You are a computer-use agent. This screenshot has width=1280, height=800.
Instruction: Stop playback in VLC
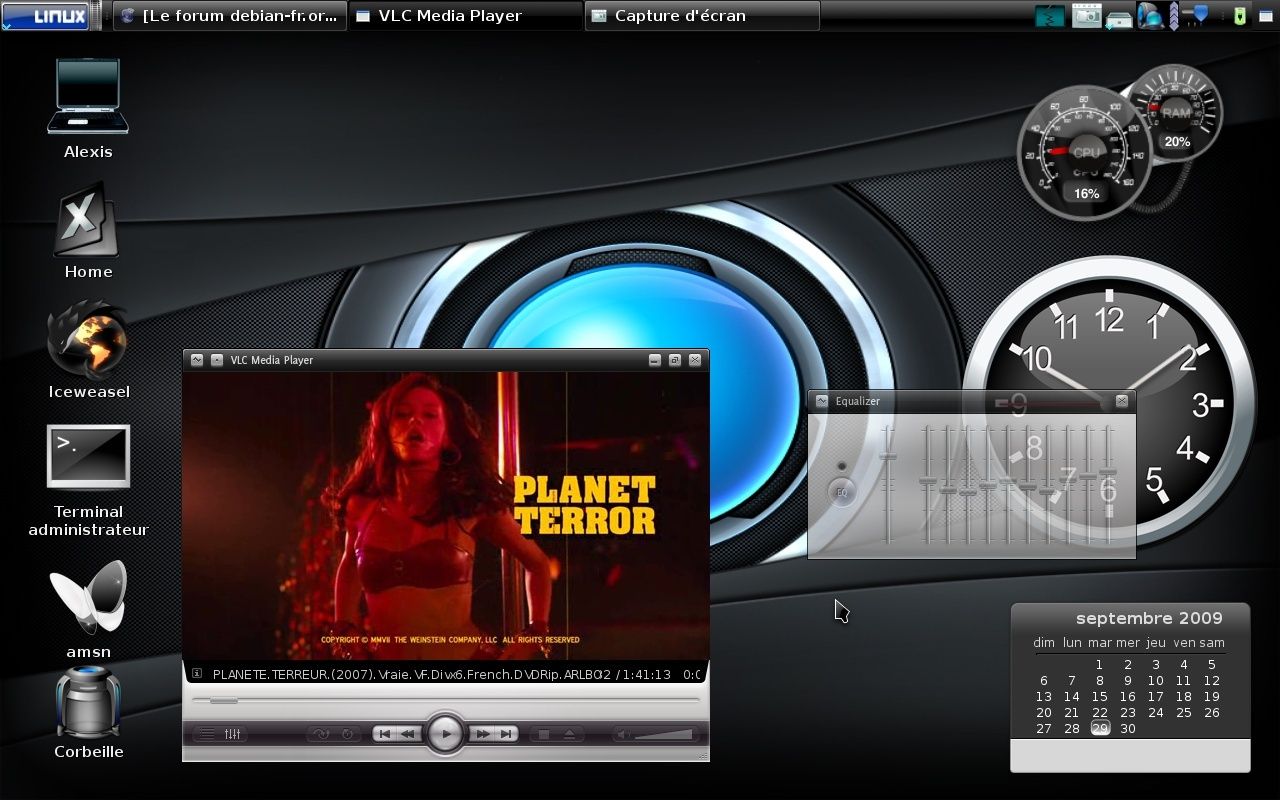click(x=544, y=734)
